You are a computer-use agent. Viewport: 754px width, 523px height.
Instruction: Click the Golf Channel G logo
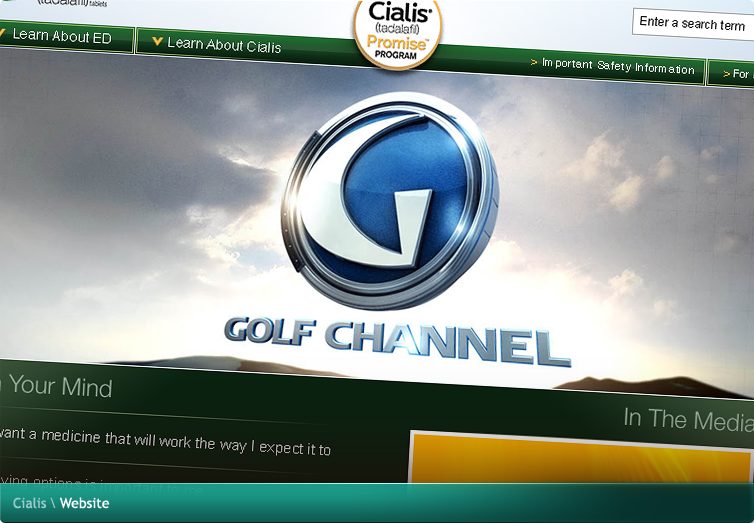pos(390,200)
